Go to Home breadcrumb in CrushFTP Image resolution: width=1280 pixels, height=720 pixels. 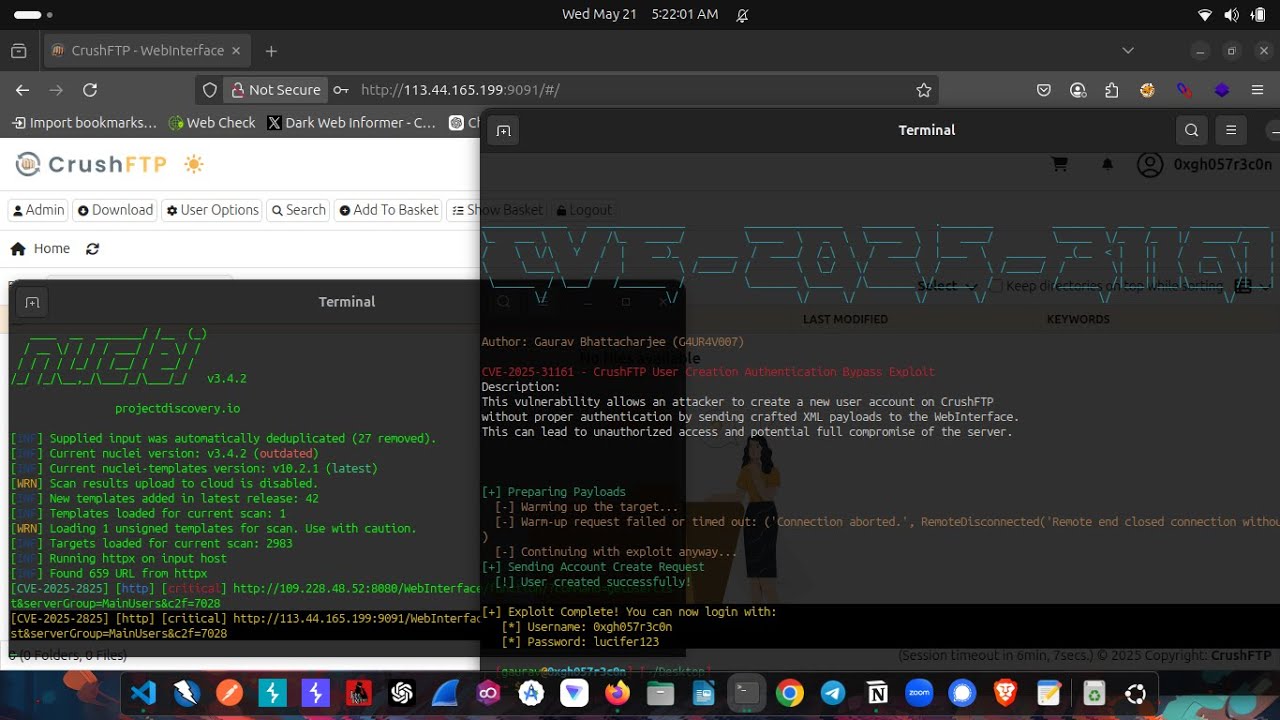click(x=41, y=249)
